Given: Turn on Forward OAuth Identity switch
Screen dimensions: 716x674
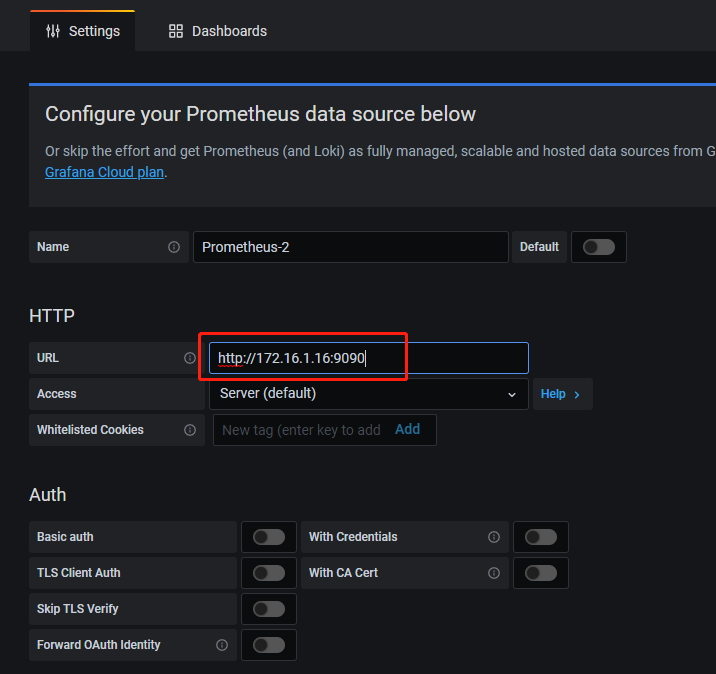Looking at the screenshot, I should click(x=268, y=645).
